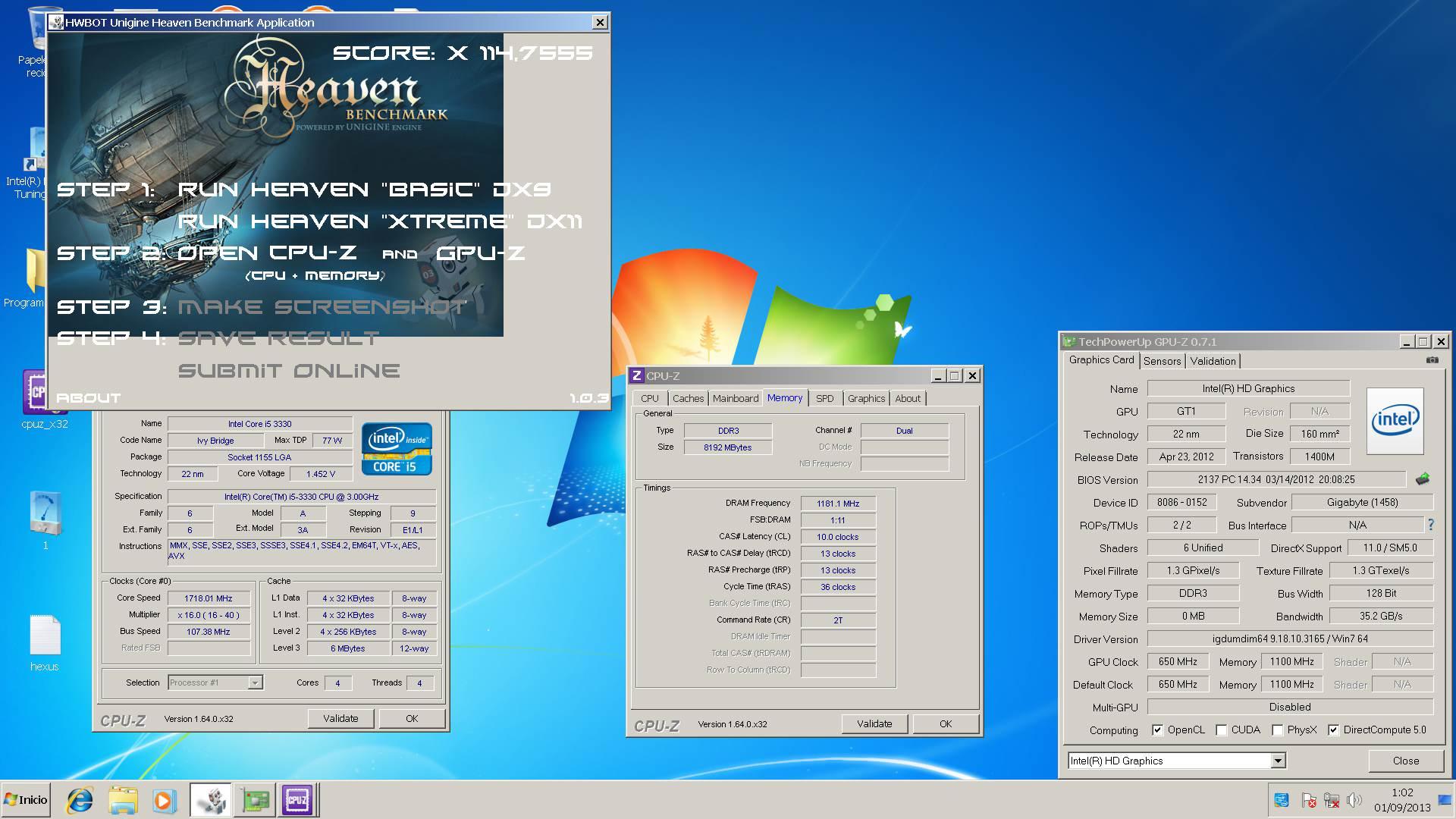Toggle the OpenCL checkbox in GPU-Z
The height and width of the screenshot is (819, 1456).
[x=1157, y=730]
